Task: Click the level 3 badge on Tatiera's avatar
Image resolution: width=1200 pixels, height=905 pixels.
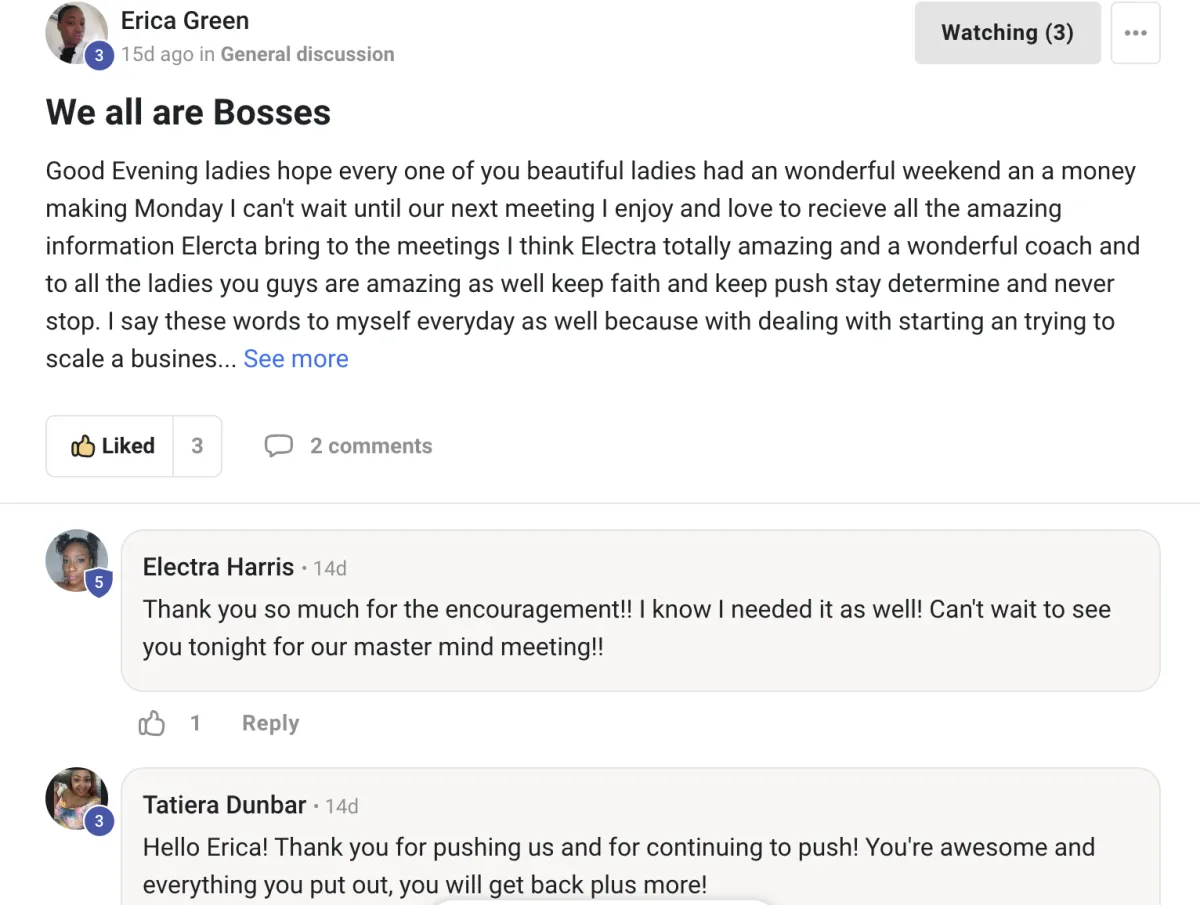Action: click(98, 821)
